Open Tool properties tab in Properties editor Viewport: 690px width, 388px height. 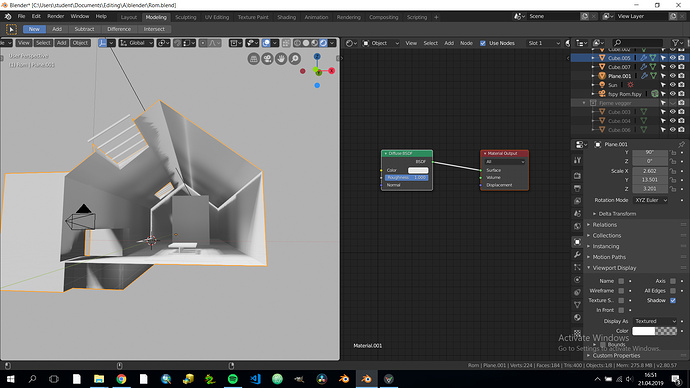point(577,161)
